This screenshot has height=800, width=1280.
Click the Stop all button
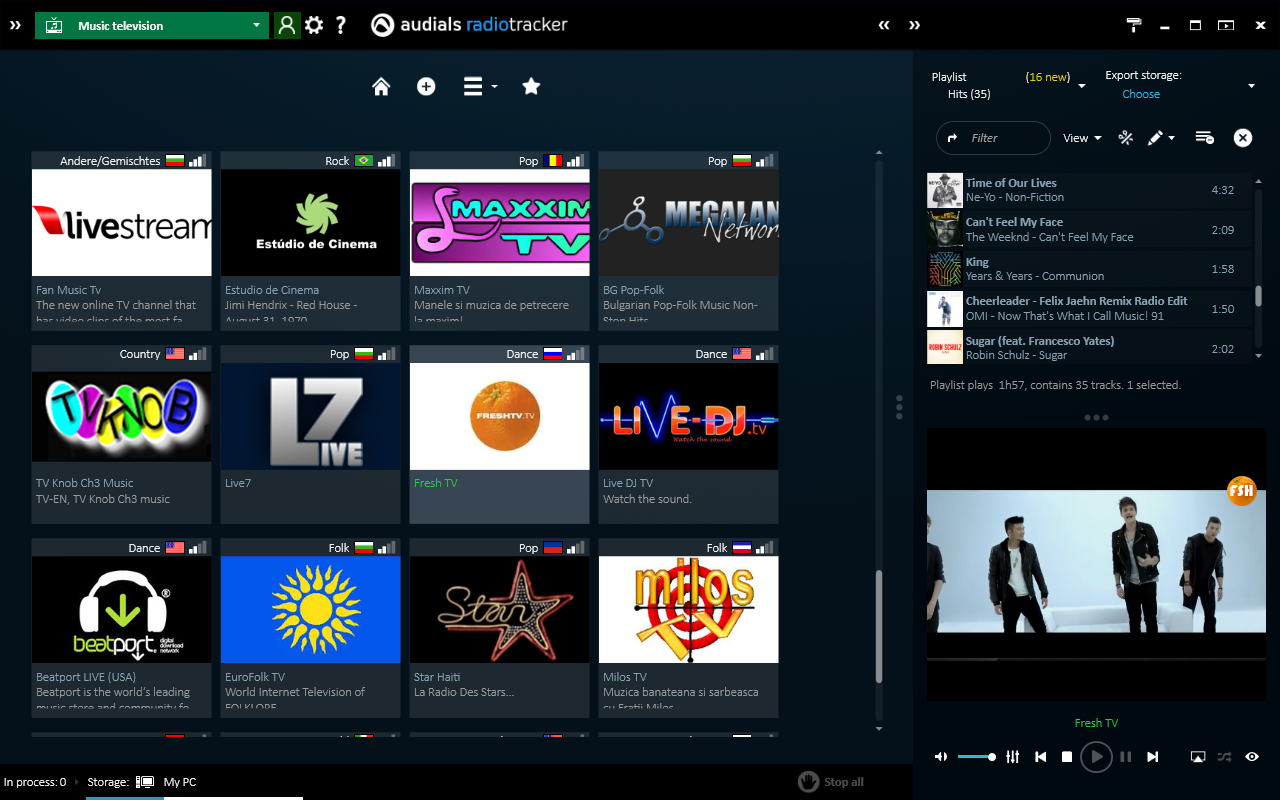point(831,782)
